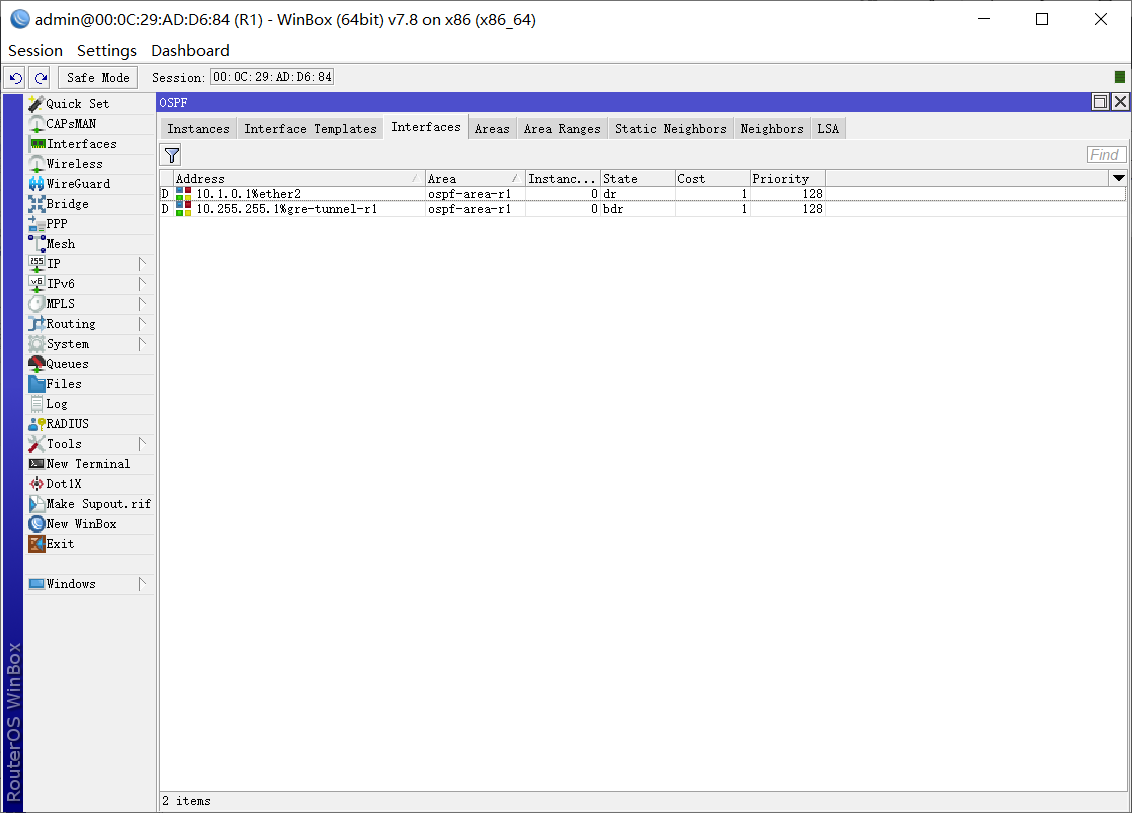The height and width of the screenshot is (813, 1132).
Task: Expand the Routing submenu arrow
Action: (142, 324)
